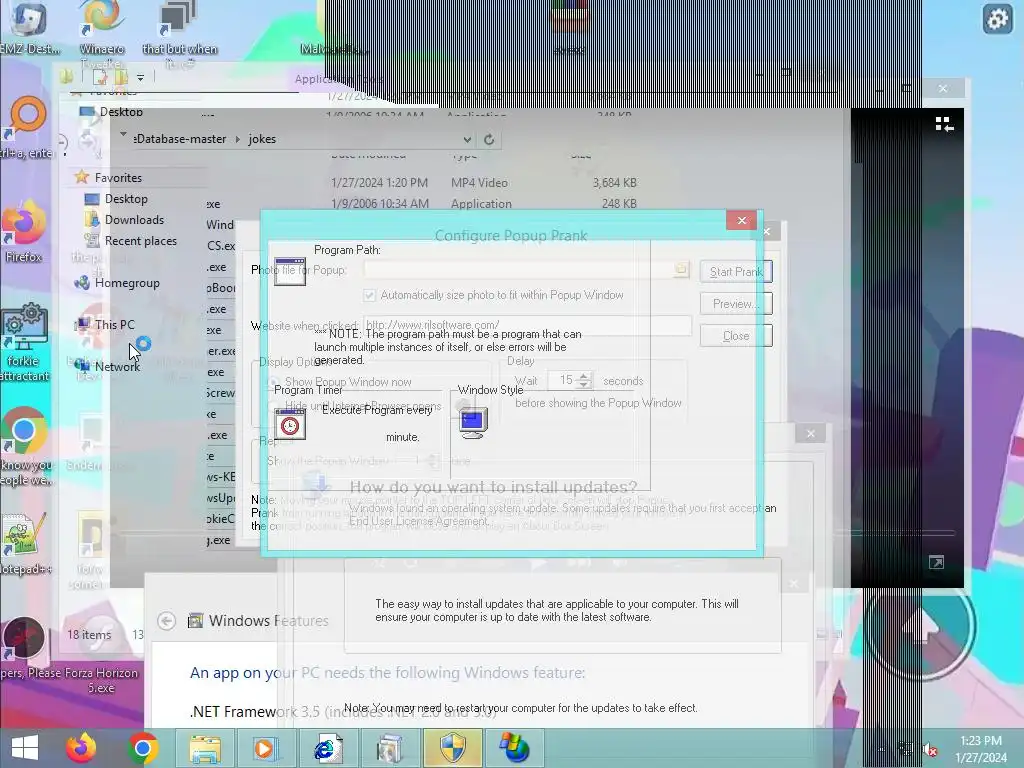Click the Program Path window icon
The height and width of the screenshot is (768, 1024).
click(290, 272)
